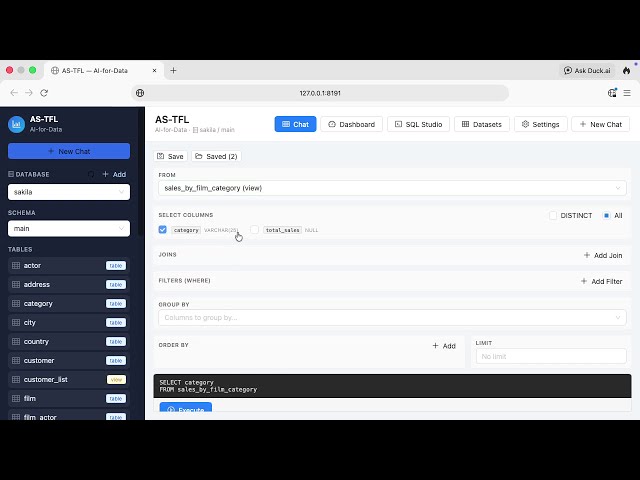Click Add in ORDER BY section
This screenshot has height=480, width=640.
(444, 346)
